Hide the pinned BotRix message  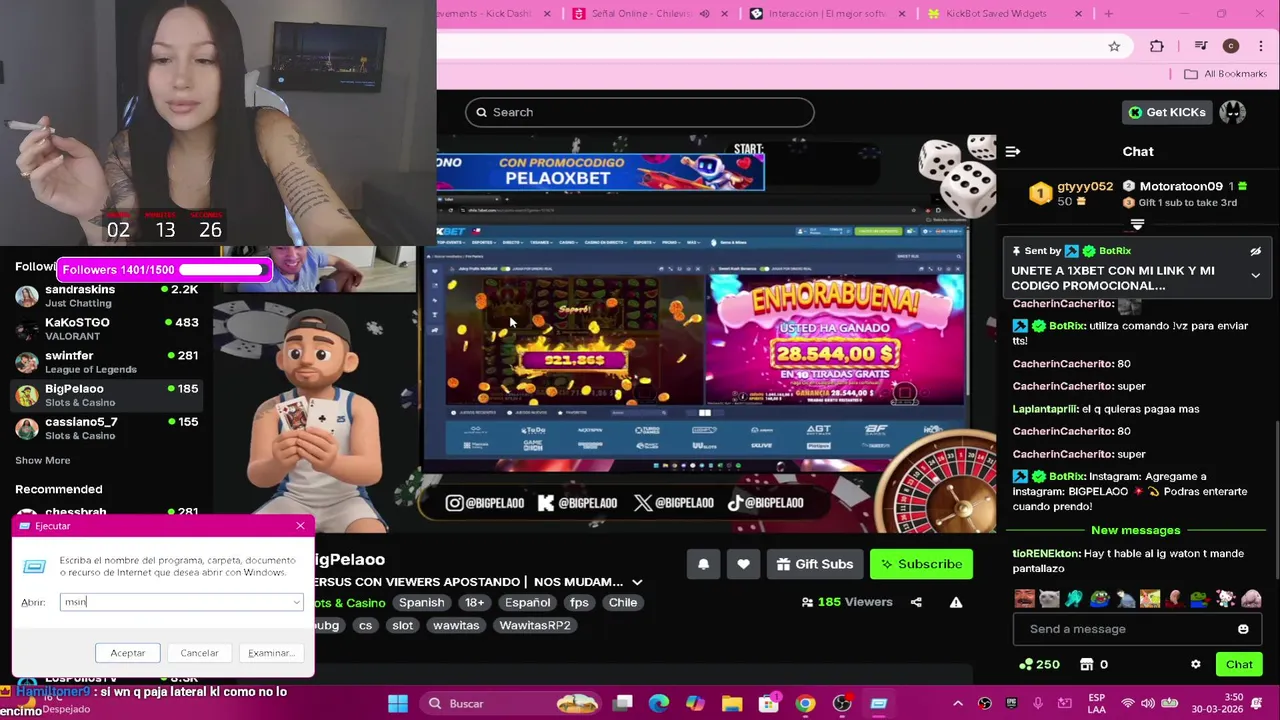coord(1255,251)
